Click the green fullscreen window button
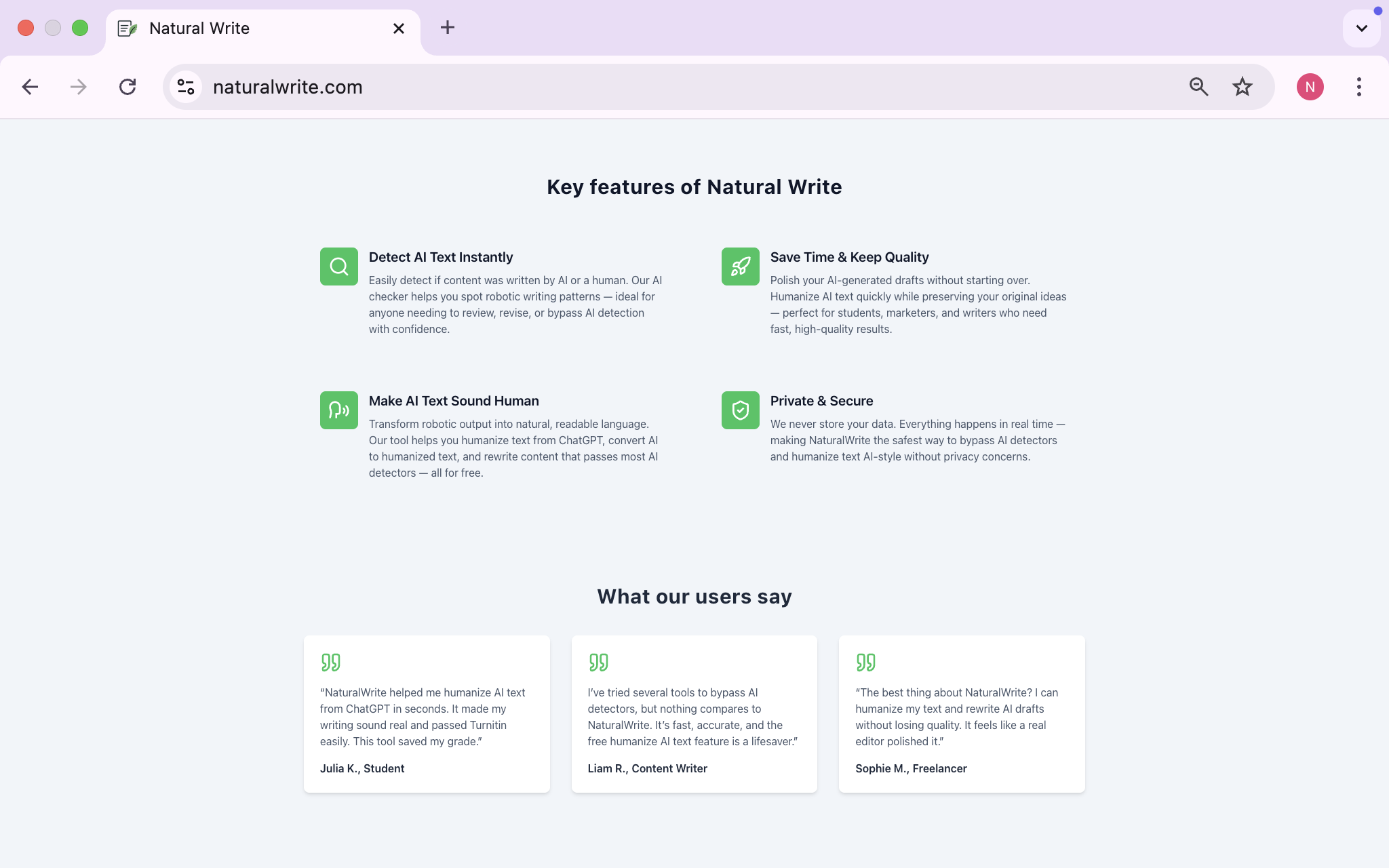 click(x=80, y=28)
